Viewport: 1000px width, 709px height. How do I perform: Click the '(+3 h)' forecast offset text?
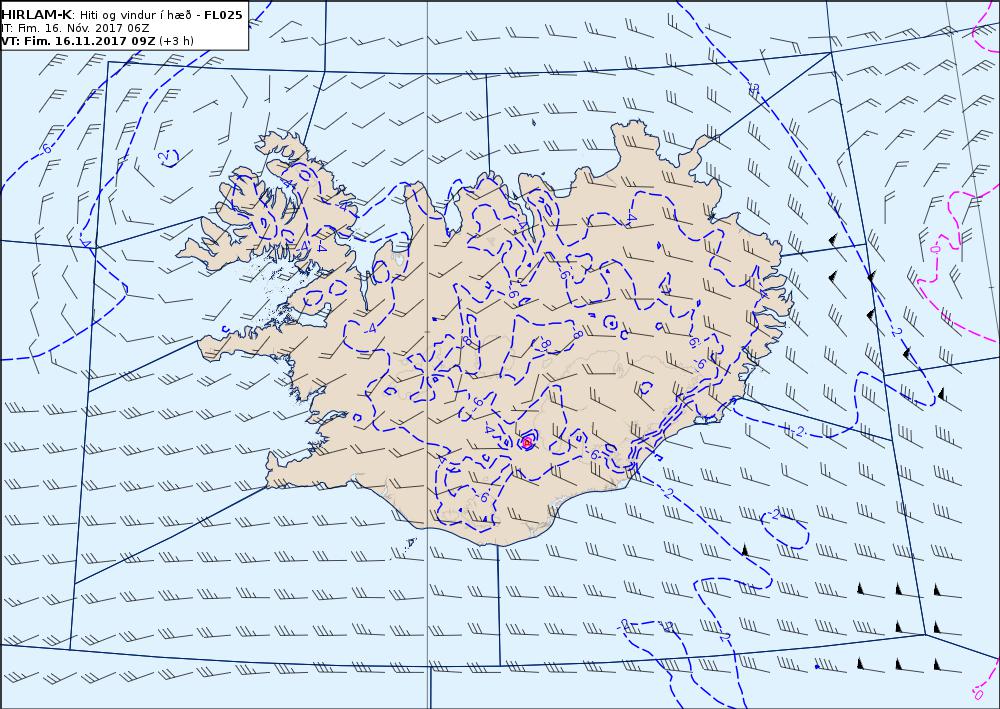pyautogui.click(x=176, y=41)
